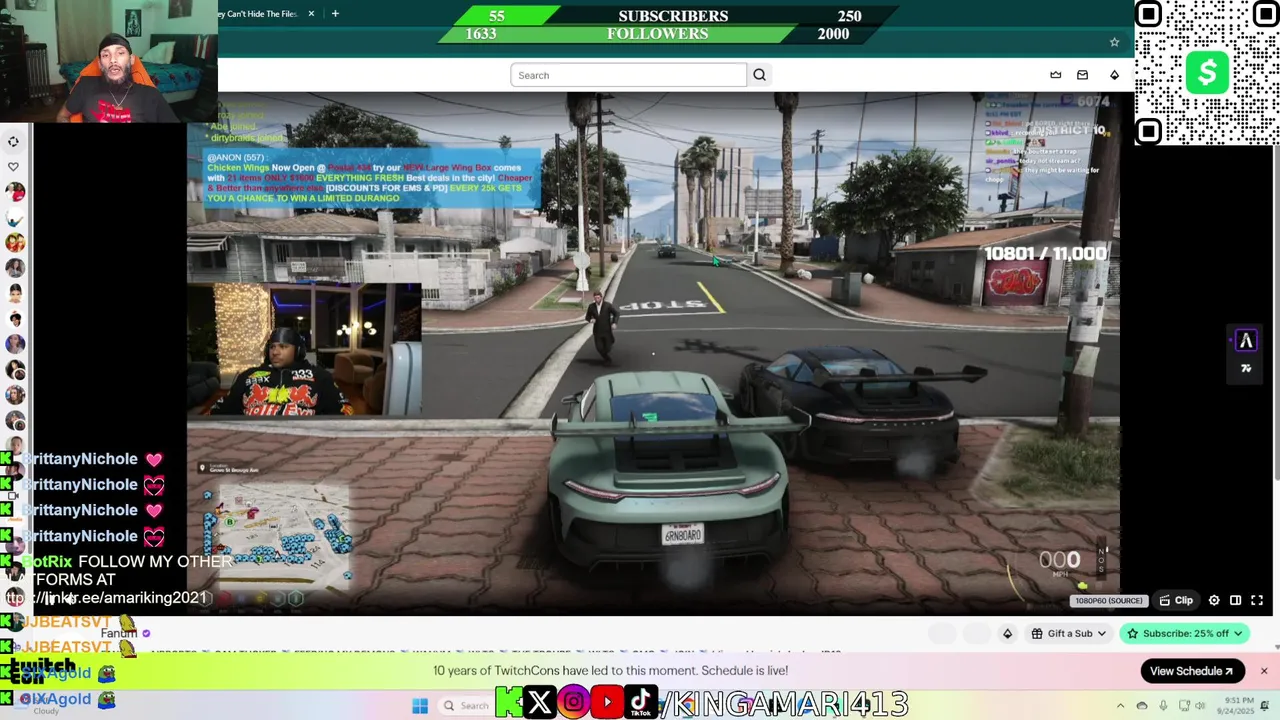Open the taskbar clock showing 9:51 PM
Screen dimensions: 1280x720
[1236, 706]
